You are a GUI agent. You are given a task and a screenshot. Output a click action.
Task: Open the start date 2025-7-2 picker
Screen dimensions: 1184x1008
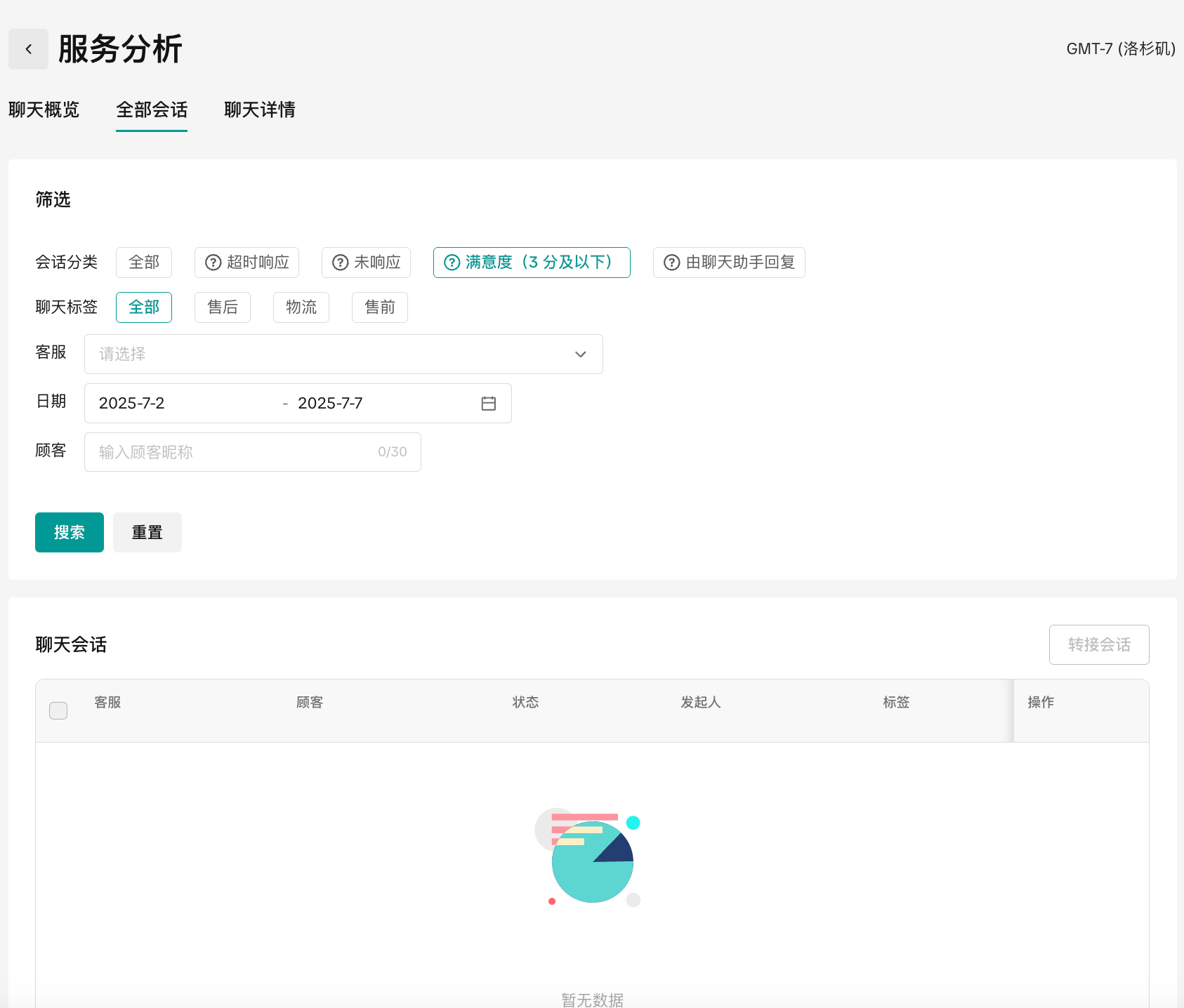pos(132,404)
